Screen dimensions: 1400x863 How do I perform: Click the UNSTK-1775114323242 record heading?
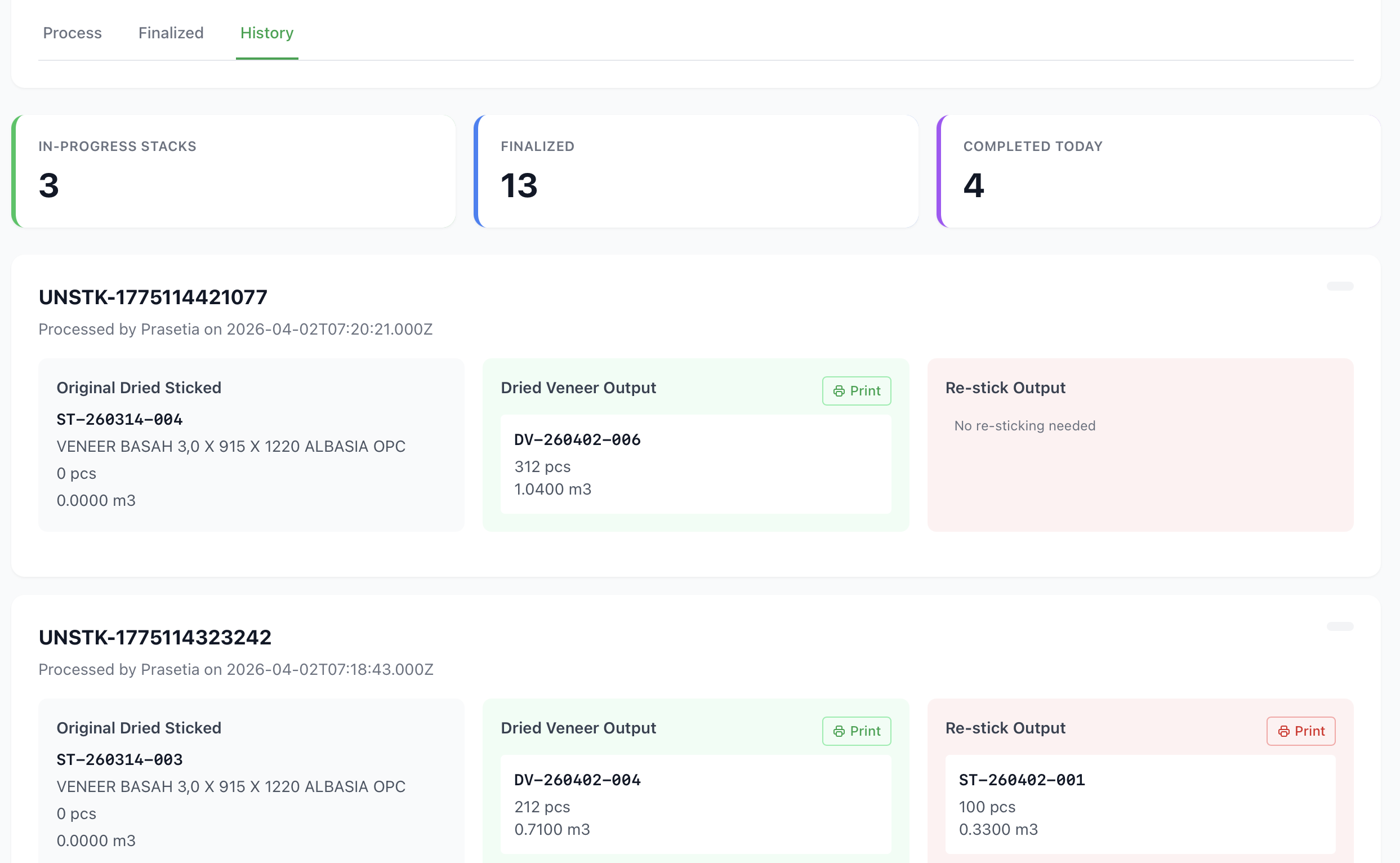point(155,638)
